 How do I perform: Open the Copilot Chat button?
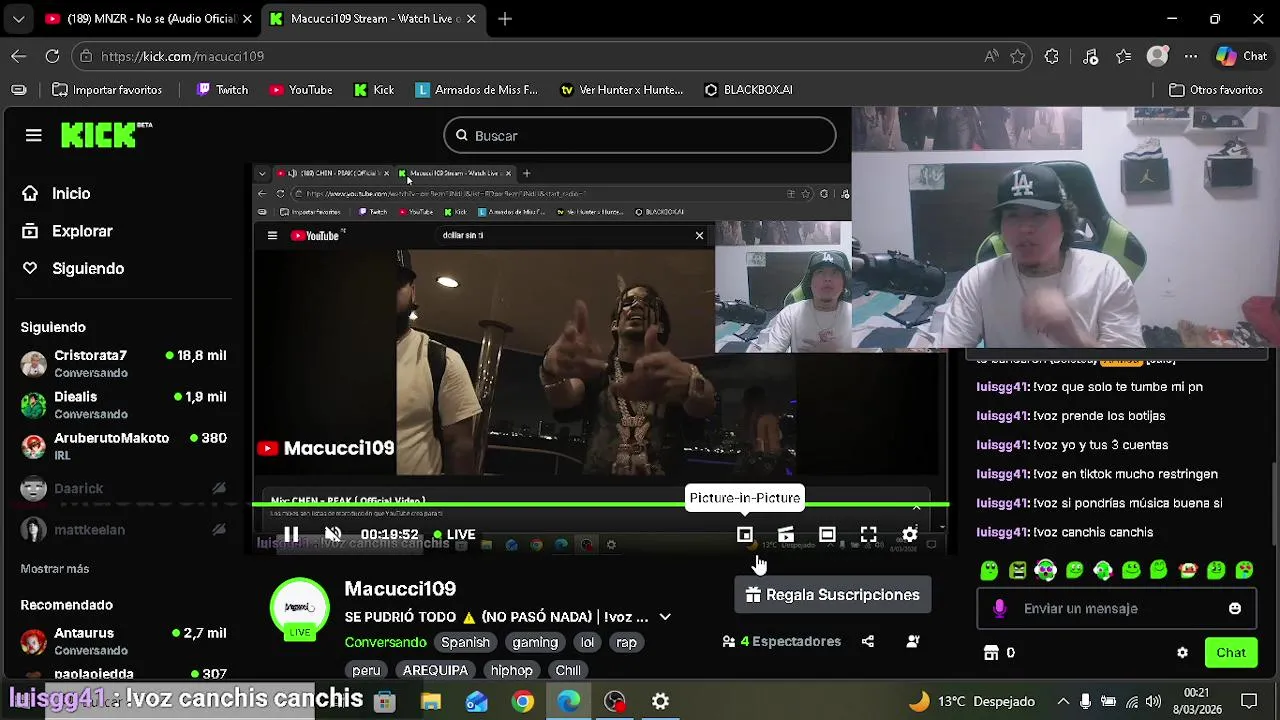(x=1242, y=57)
